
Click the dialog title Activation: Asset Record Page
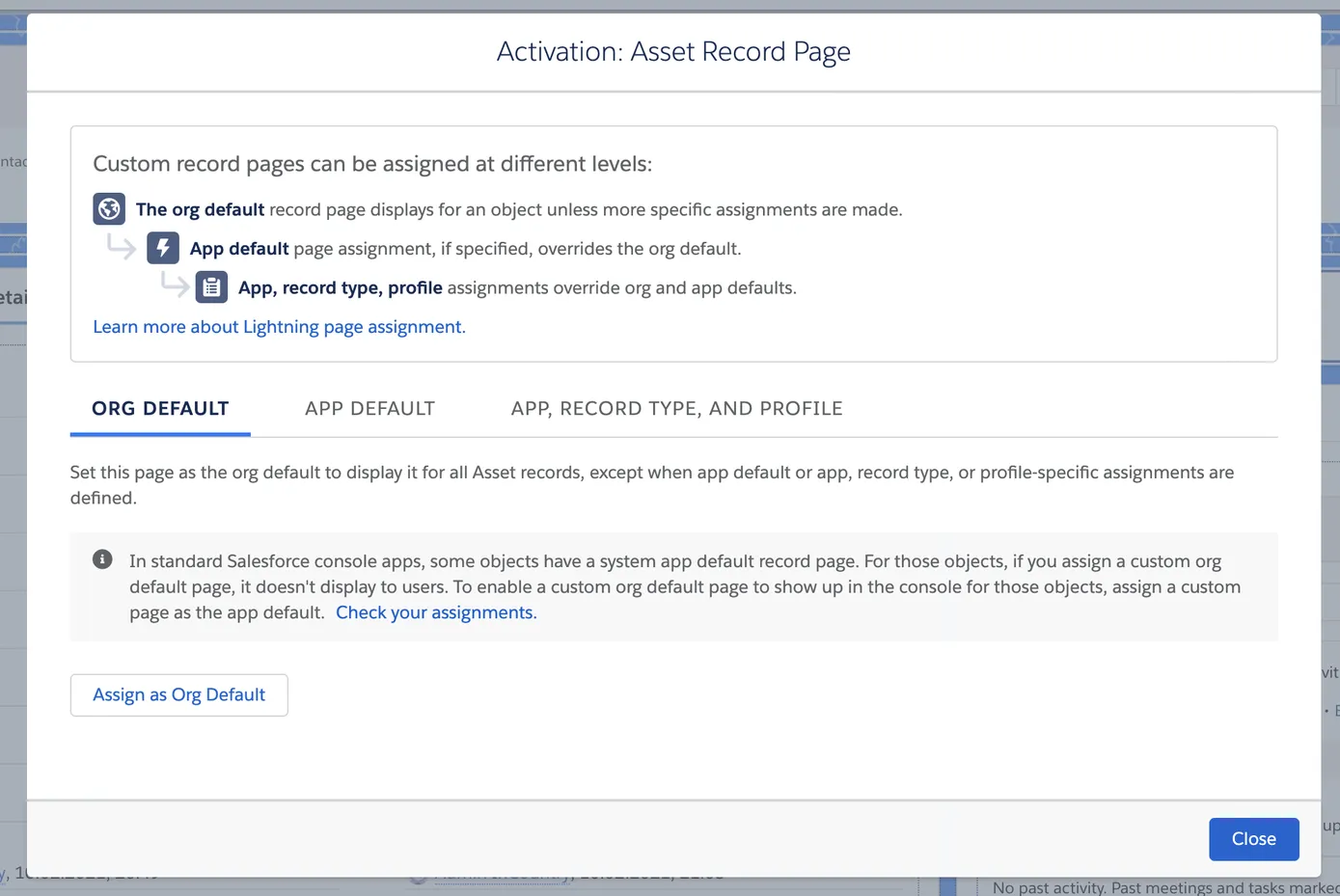point(672,51)
